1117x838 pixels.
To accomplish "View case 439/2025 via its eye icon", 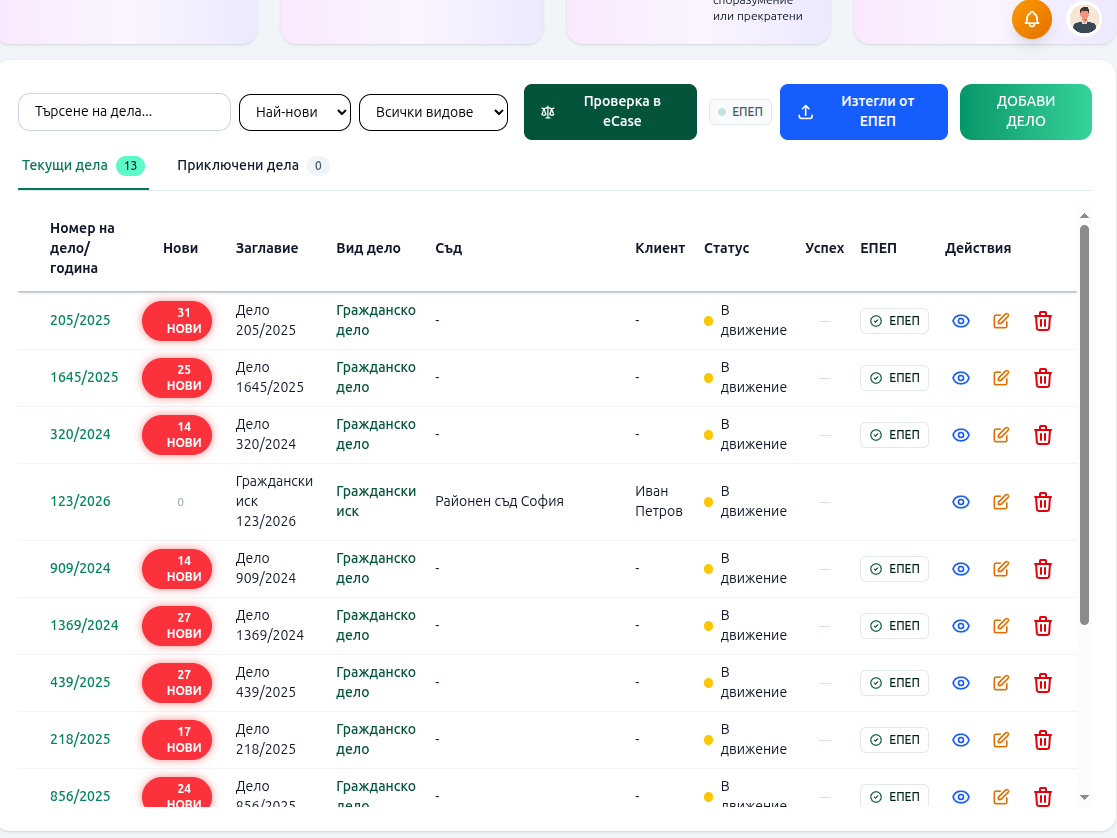I will coord(961,683).
